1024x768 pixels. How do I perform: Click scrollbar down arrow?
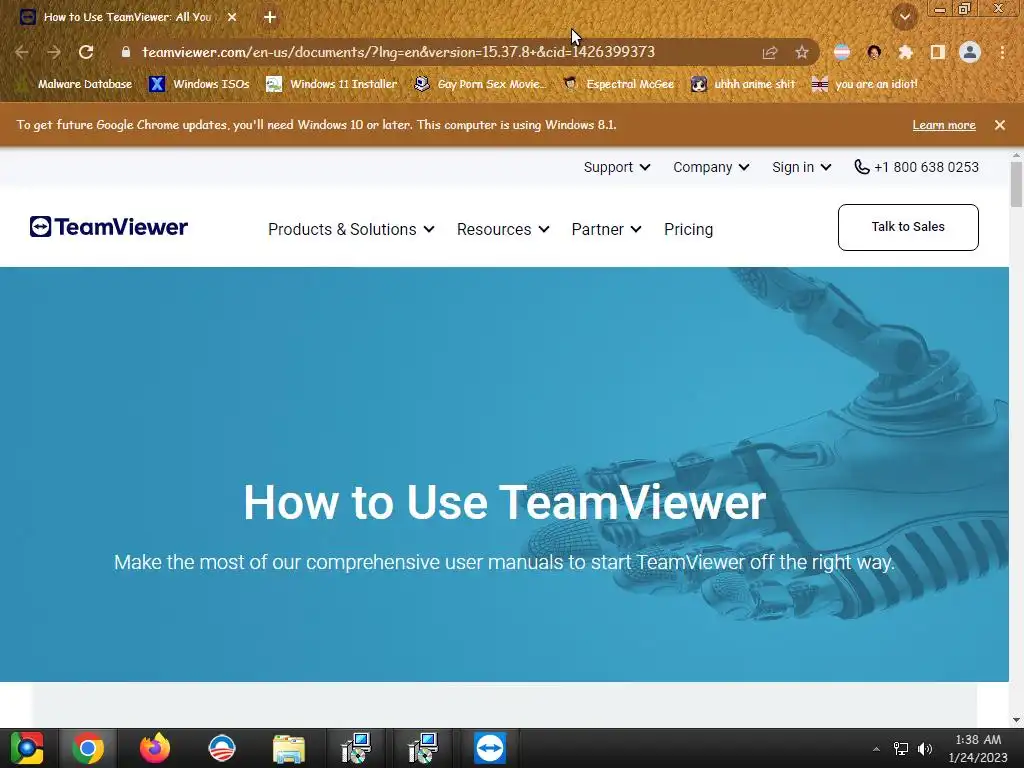1016,720
